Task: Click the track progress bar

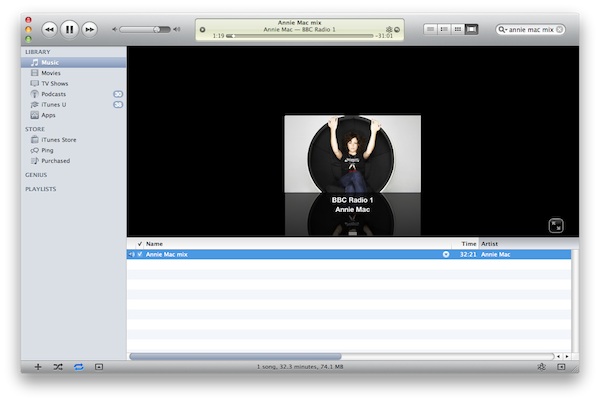Action: pos(300,36)
